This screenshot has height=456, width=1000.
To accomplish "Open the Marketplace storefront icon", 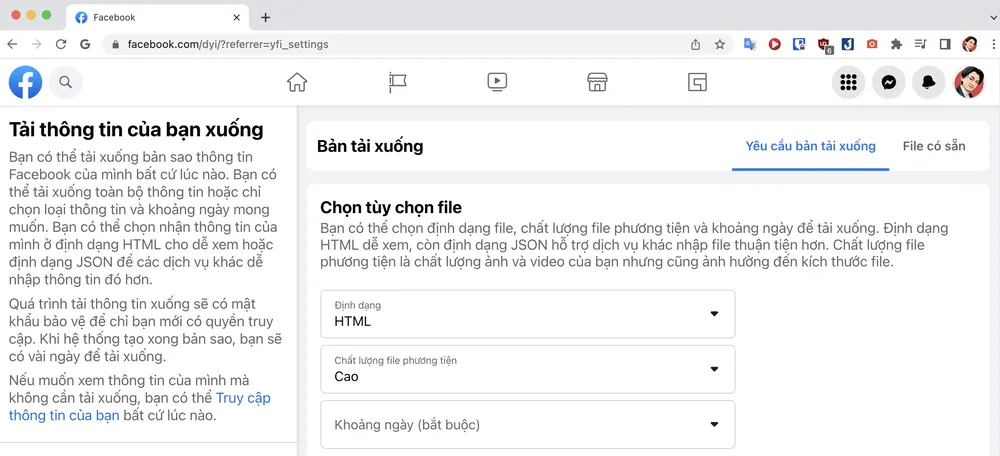I will click(x=597, y=82).
